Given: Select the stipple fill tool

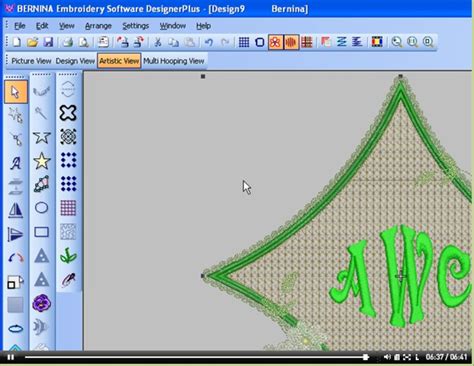Looking at the screenshot, I should (x=68, y=232).
